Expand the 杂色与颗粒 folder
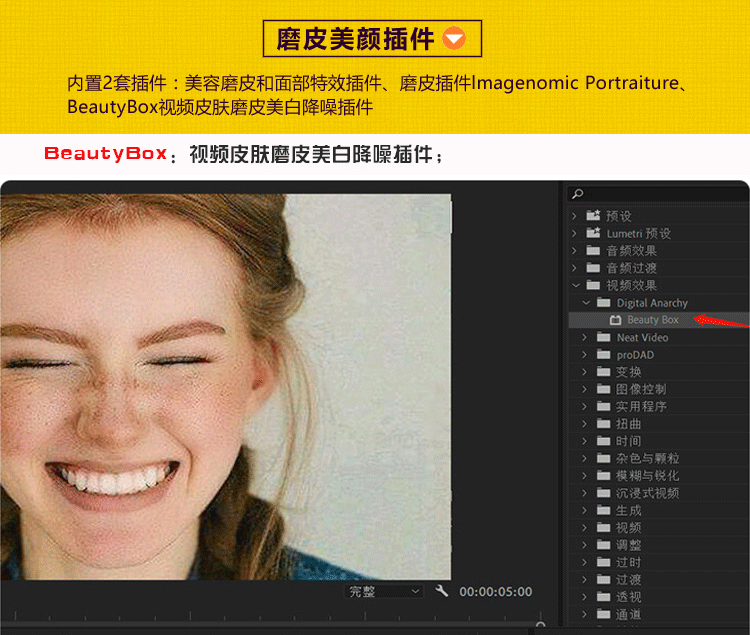750x635 pixels. click(585, 458)
